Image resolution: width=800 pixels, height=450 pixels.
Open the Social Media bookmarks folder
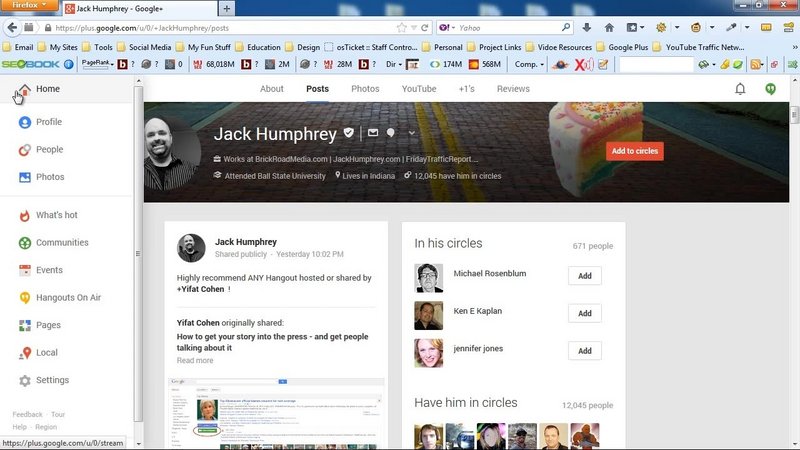coord(144,47)
